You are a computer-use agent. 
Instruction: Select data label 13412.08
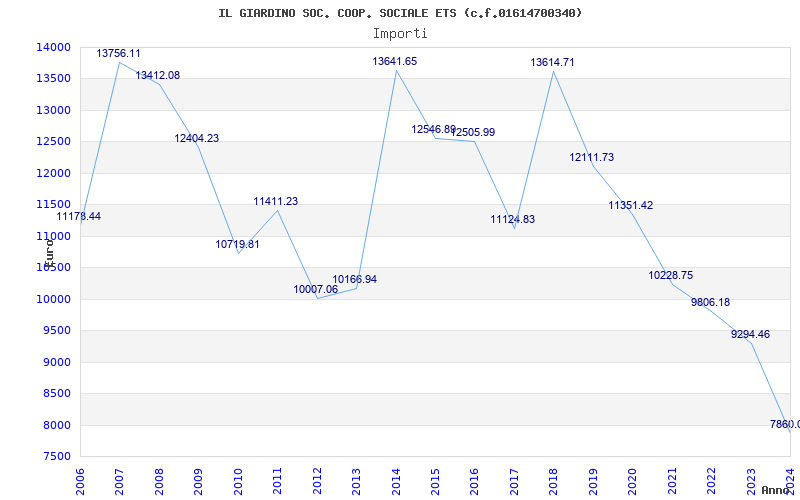158,76
